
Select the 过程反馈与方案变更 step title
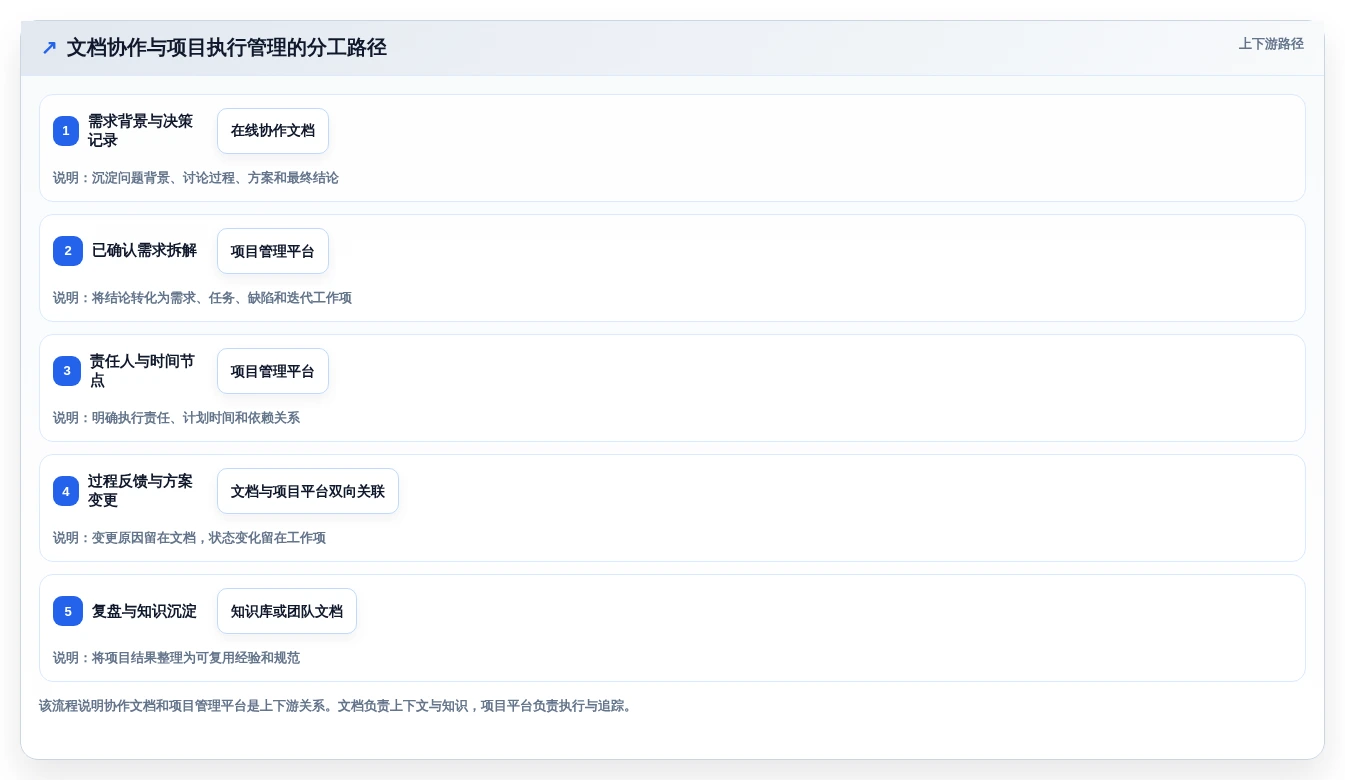141,491
